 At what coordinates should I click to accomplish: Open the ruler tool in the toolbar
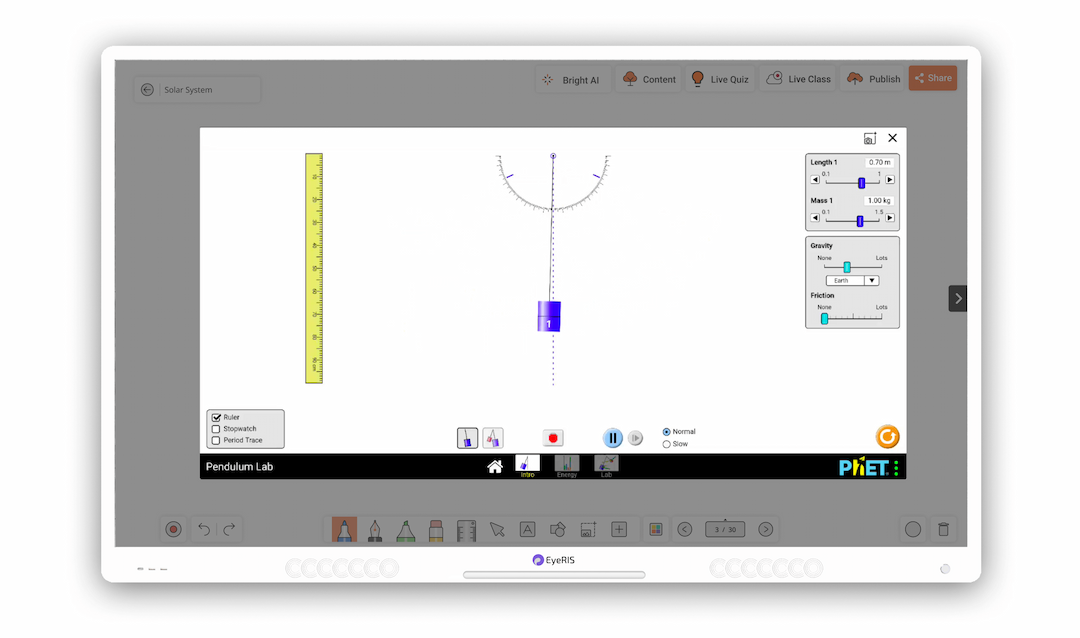pos(466,529)
